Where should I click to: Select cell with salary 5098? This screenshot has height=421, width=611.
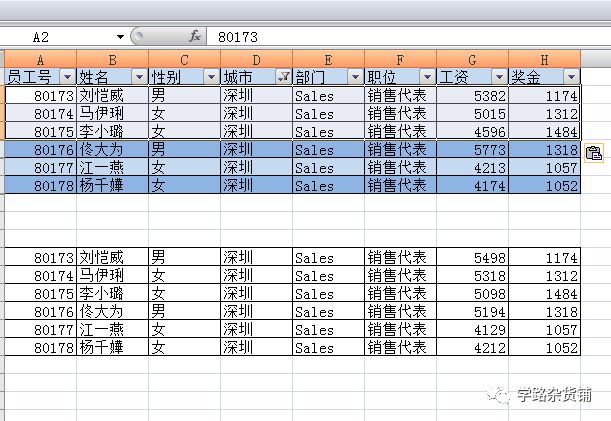point(472,293)
